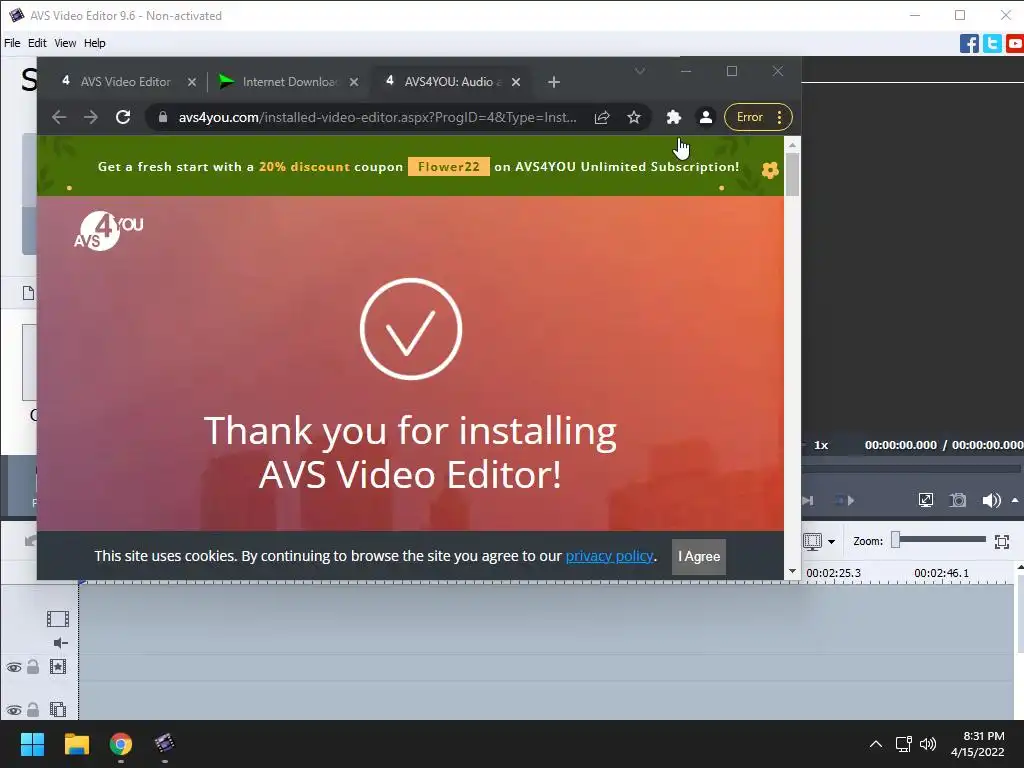
Task: Open the Chrome profile icon
Action: [x=705, y=118]
